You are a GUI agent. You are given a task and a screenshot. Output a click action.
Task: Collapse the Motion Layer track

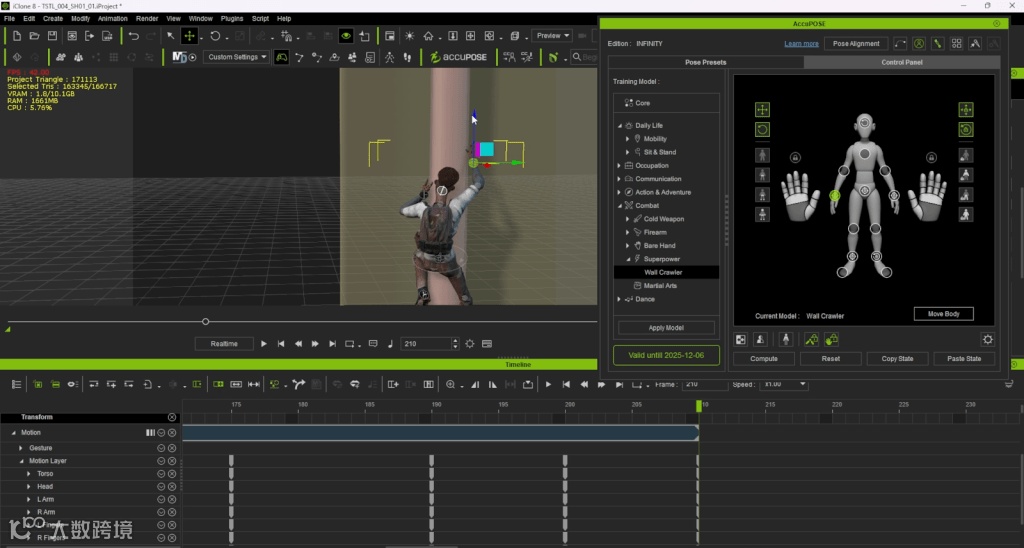pyautogui.click(x=21, y=461)
